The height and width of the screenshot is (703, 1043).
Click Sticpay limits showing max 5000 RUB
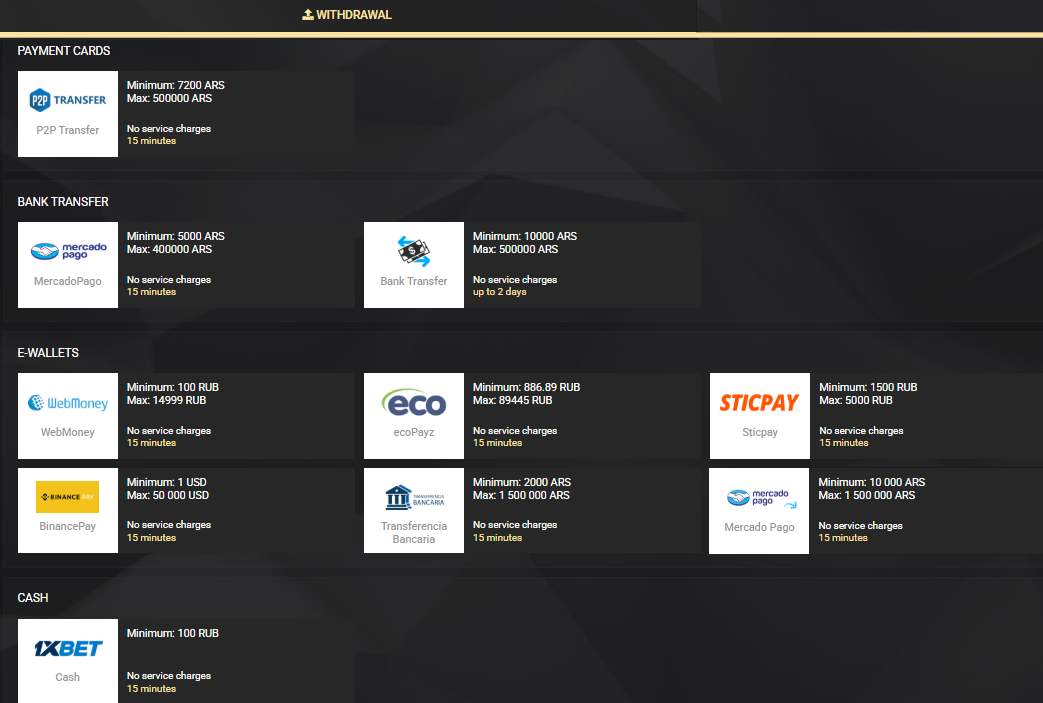coord(855,400)
